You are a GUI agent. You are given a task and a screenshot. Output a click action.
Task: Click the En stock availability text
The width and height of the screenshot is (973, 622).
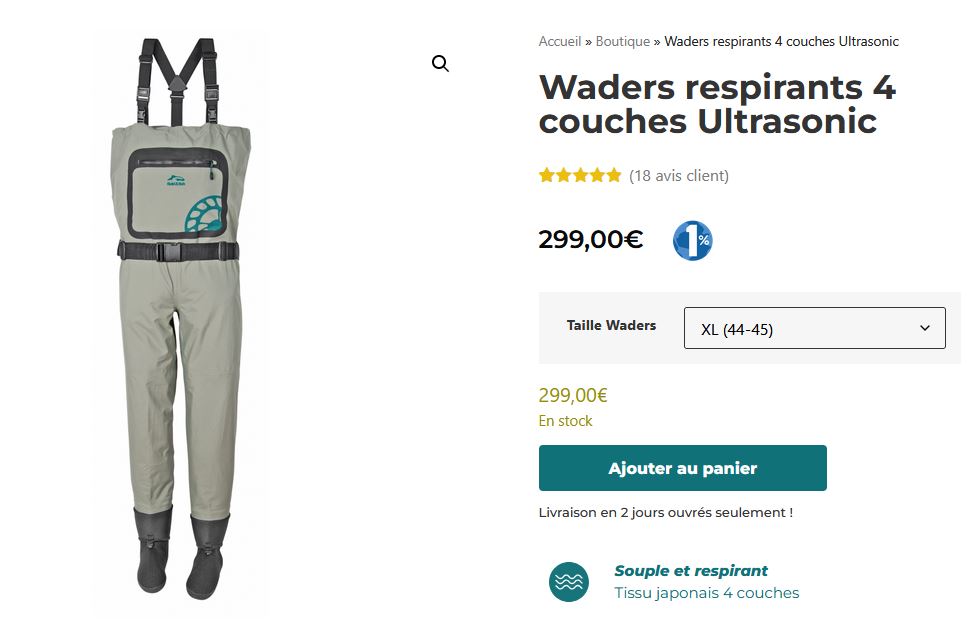(x=565, y=421)
